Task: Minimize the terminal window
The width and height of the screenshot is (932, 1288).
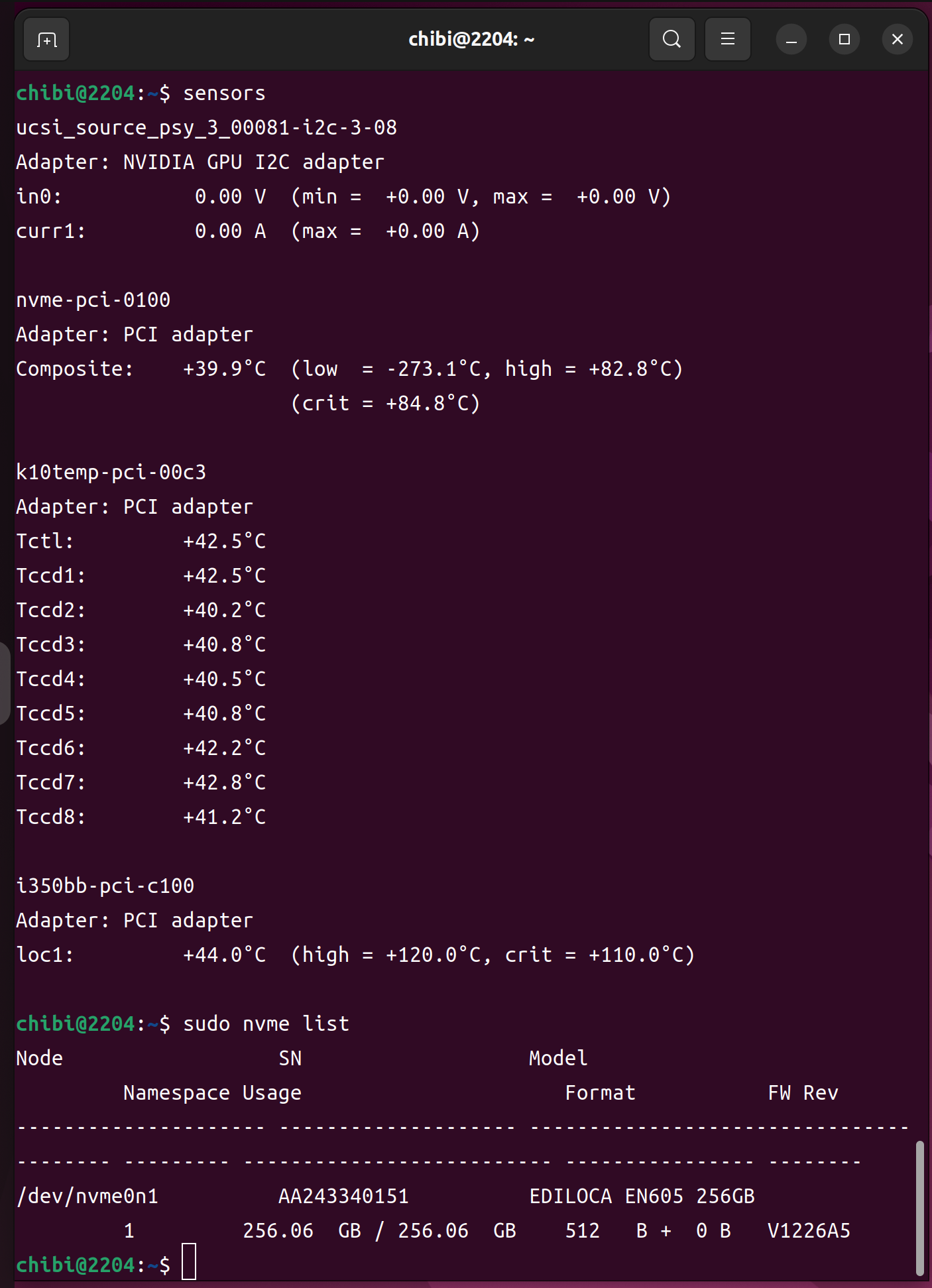Action: (x=791, y=40)
